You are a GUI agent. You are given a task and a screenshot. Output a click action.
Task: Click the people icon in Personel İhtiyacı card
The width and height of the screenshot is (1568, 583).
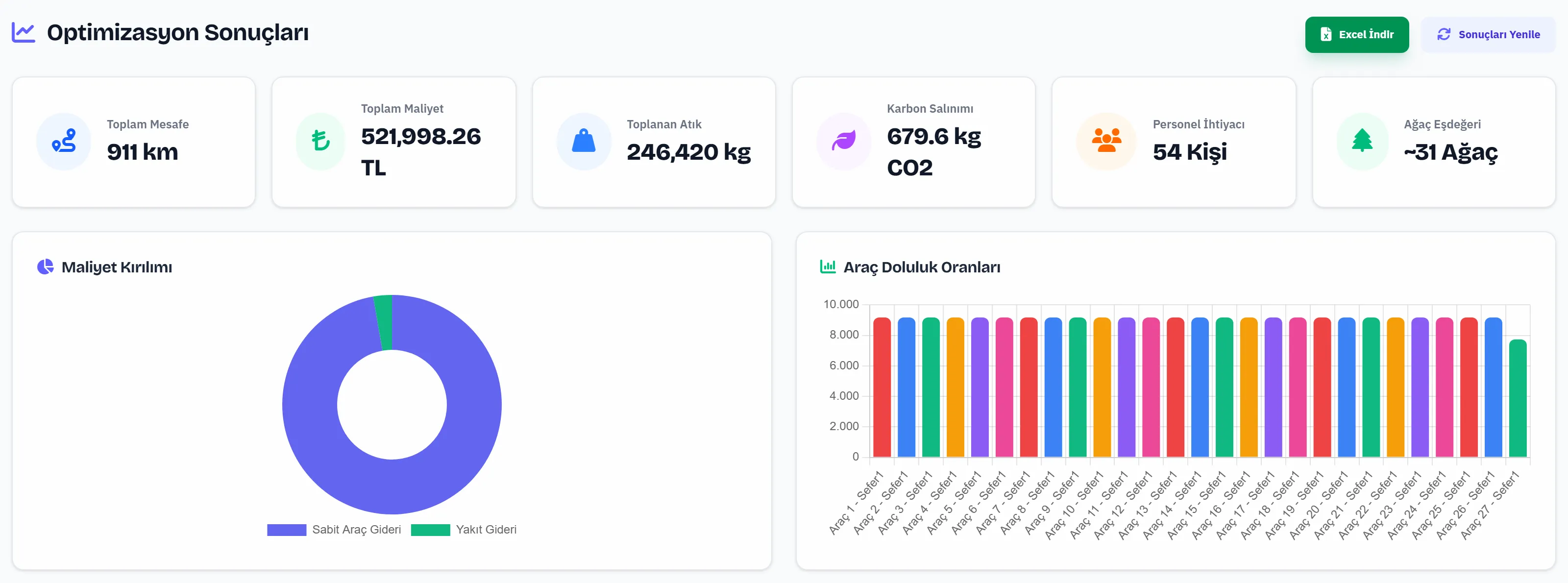[1106, 141]
